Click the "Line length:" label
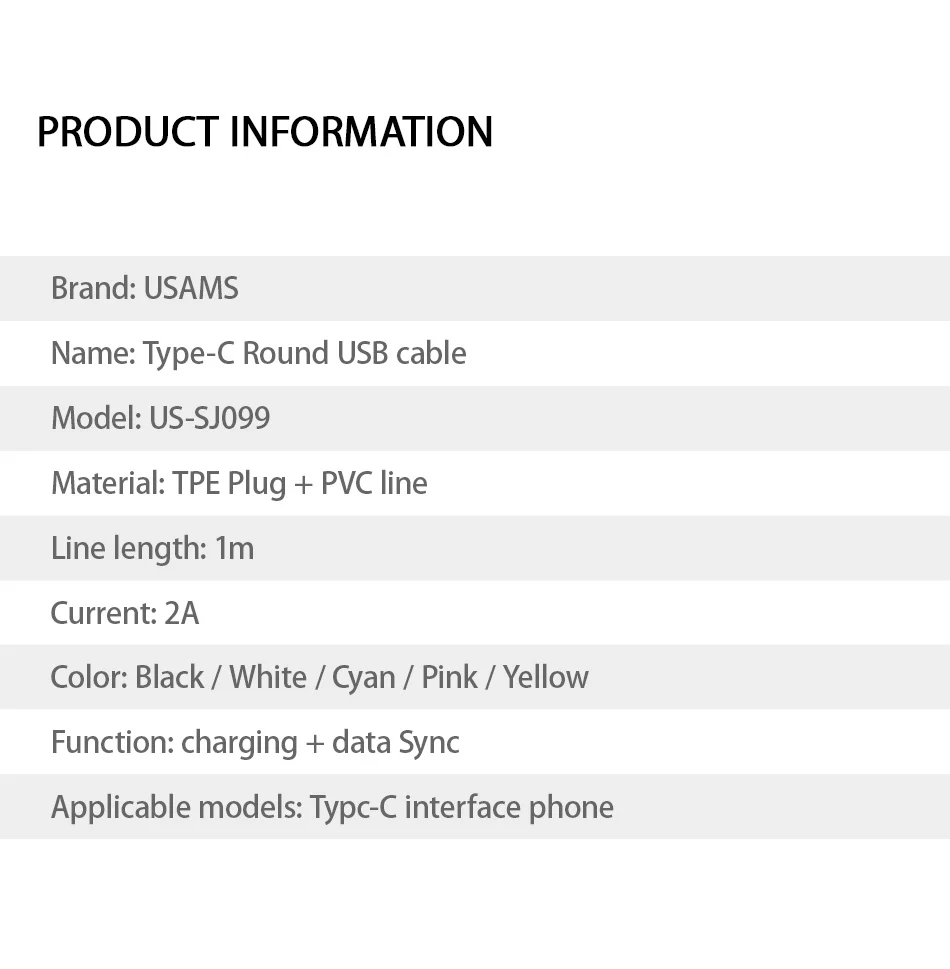Image resolution: width=950 pixels, height=969 pixels. pos(128,548)
